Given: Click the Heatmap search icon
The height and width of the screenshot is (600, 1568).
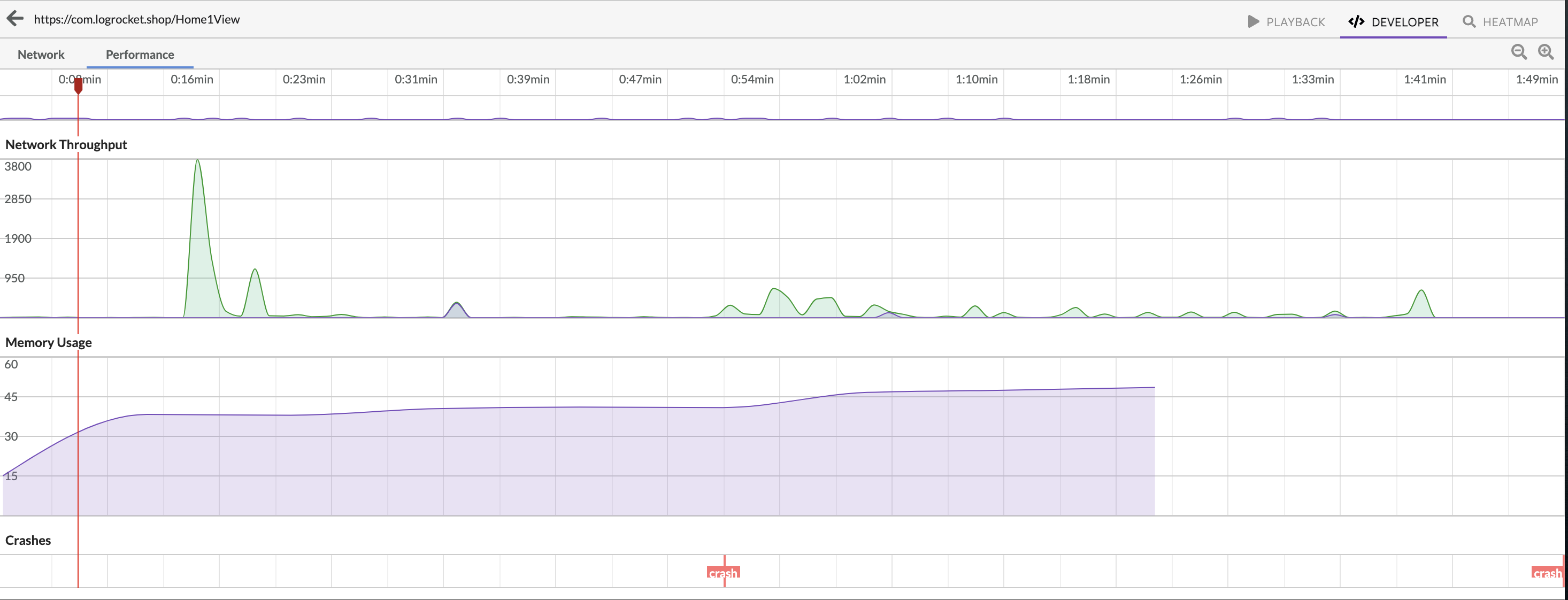Looking at the screenshot, I should pyautogui.click(x=1469, y=22).
